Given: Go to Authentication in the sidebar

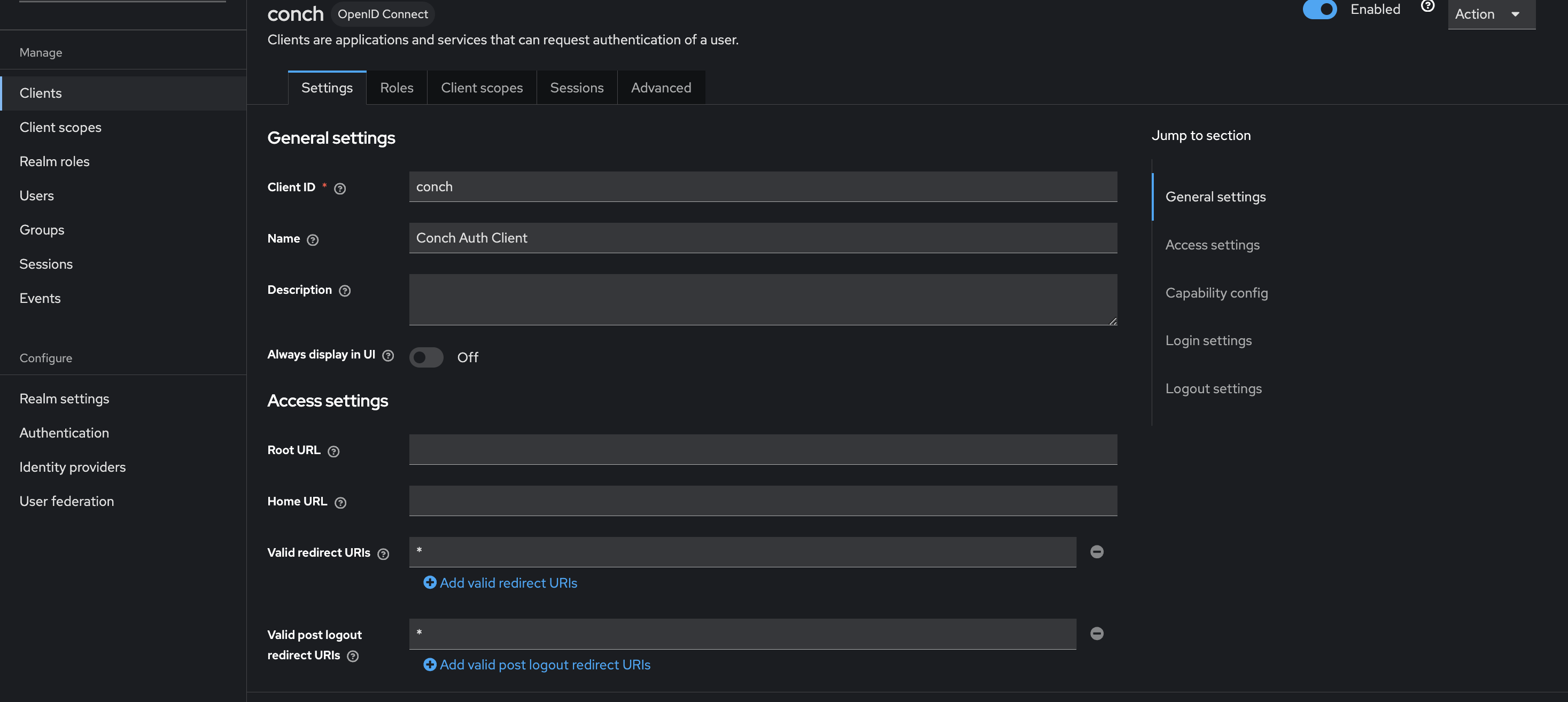Looking at the screenshot, I should (123, 433).
